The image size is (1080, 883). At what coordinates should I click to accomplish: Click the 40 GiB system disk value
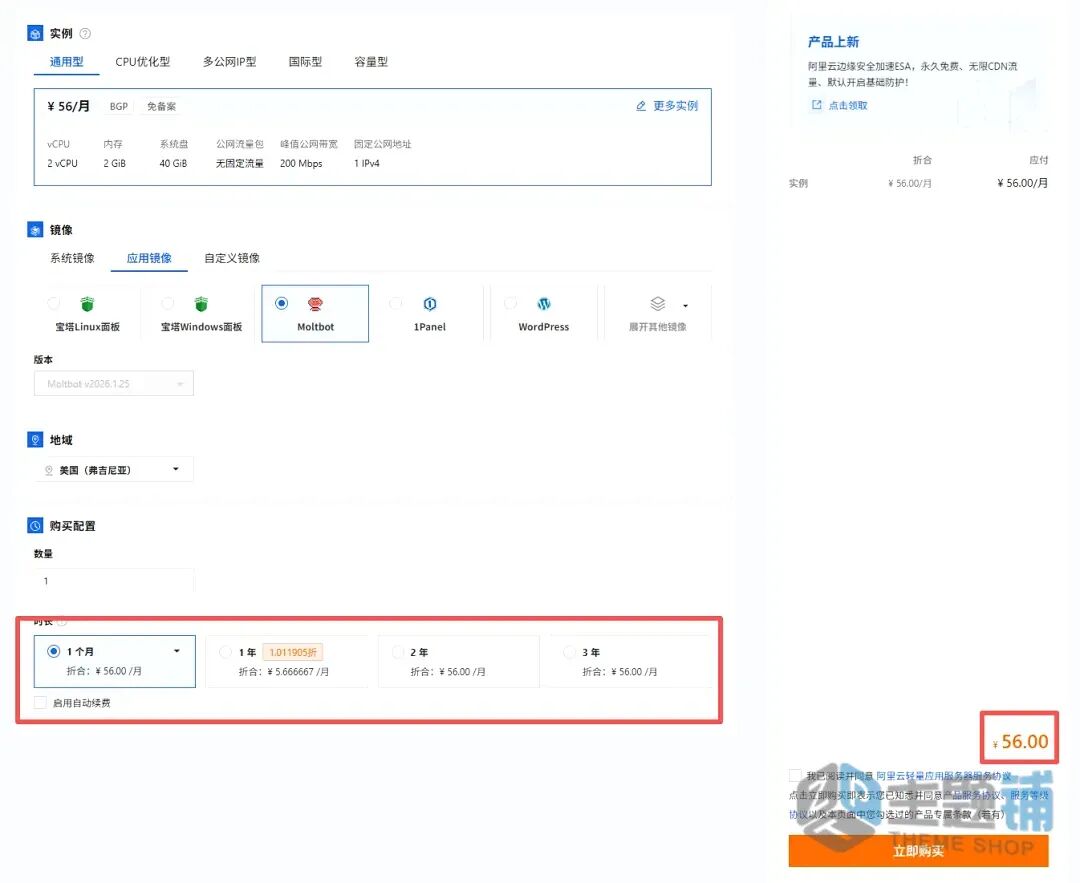174,163
